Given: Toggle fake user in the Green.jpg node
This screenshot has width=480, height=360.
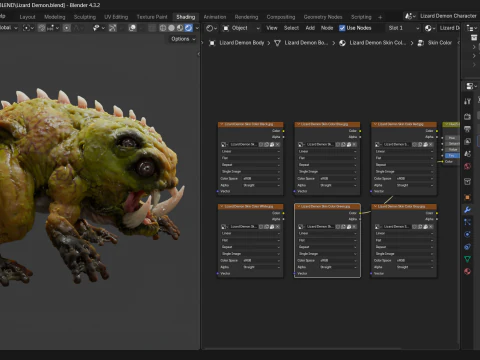Looking at the screenshot, I should pyautogui.click(x=338, y=227).
